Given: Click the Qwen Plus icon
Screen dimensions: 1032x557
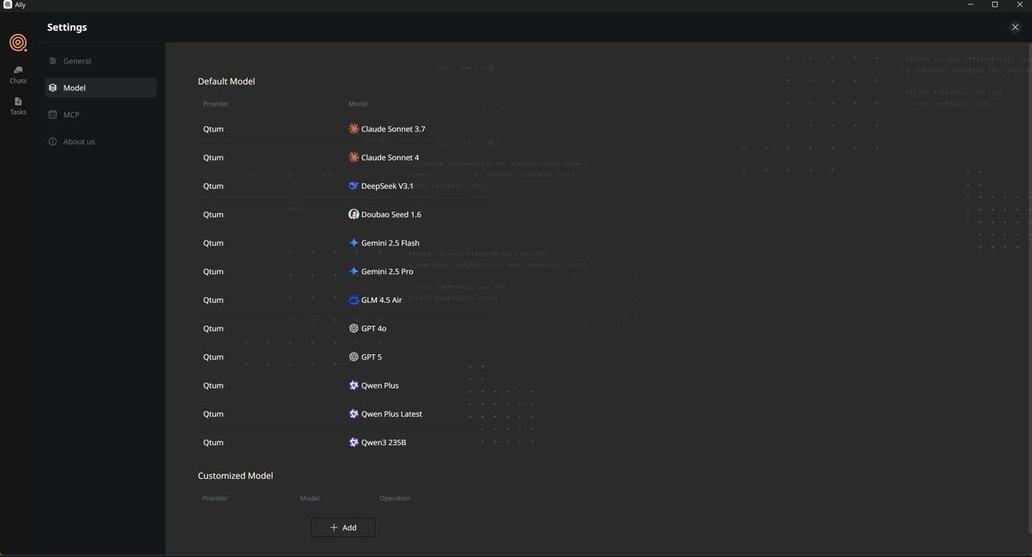Looking at the screenshot, I should (353, 385).
